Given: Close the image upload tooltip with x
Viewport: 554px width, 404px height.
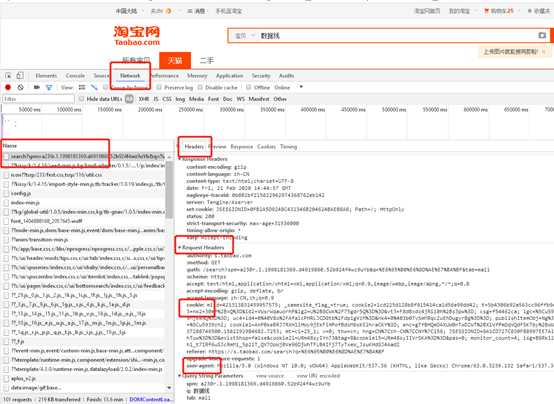Looking at the screenshot, I should coord(544,52).
